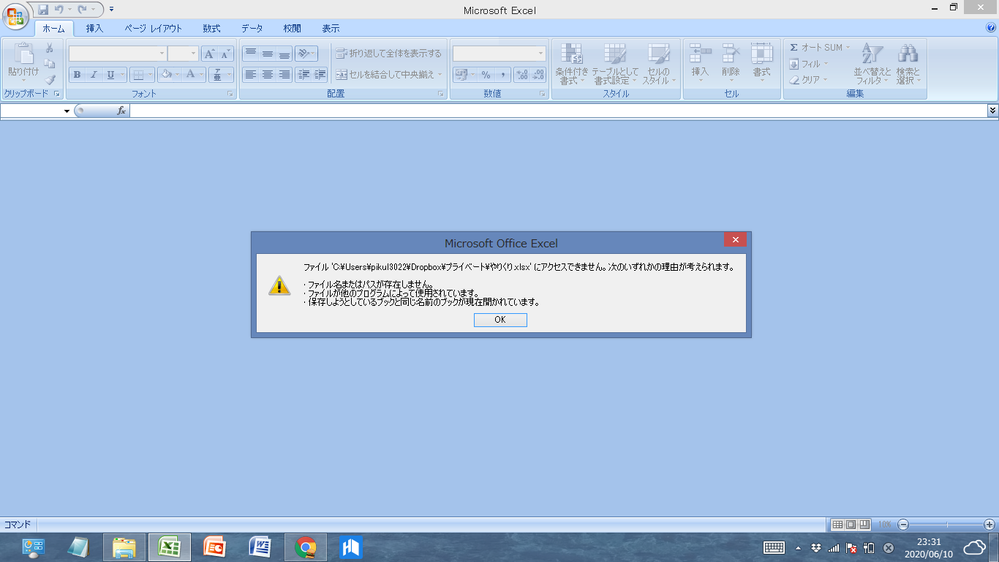Image resolution: width=999 pixels, height=562 pixels.
Task: Click the fx insert function icon
Action: [121, 111]
